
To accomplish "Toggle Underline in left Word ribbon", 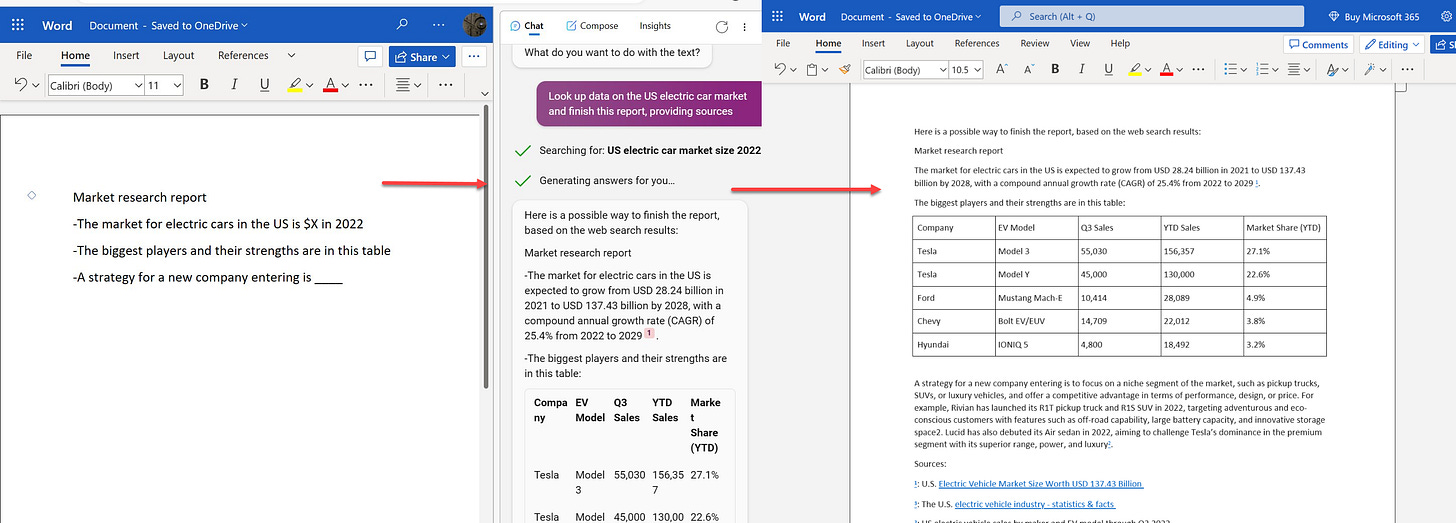I will pyautogui.click(x=264, y=85).
